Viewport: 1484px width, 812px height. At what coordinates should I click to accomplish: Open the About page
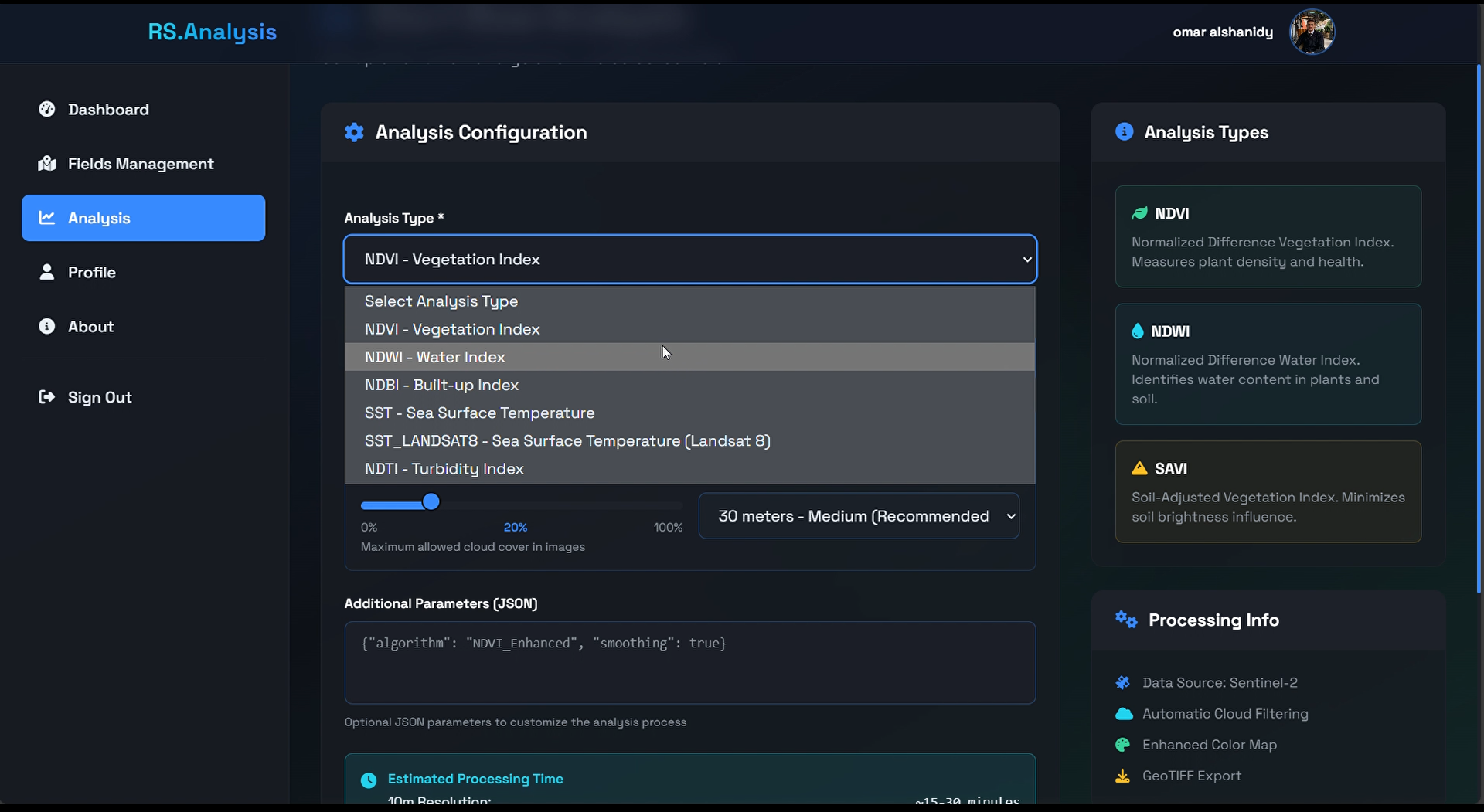[144, 326]
